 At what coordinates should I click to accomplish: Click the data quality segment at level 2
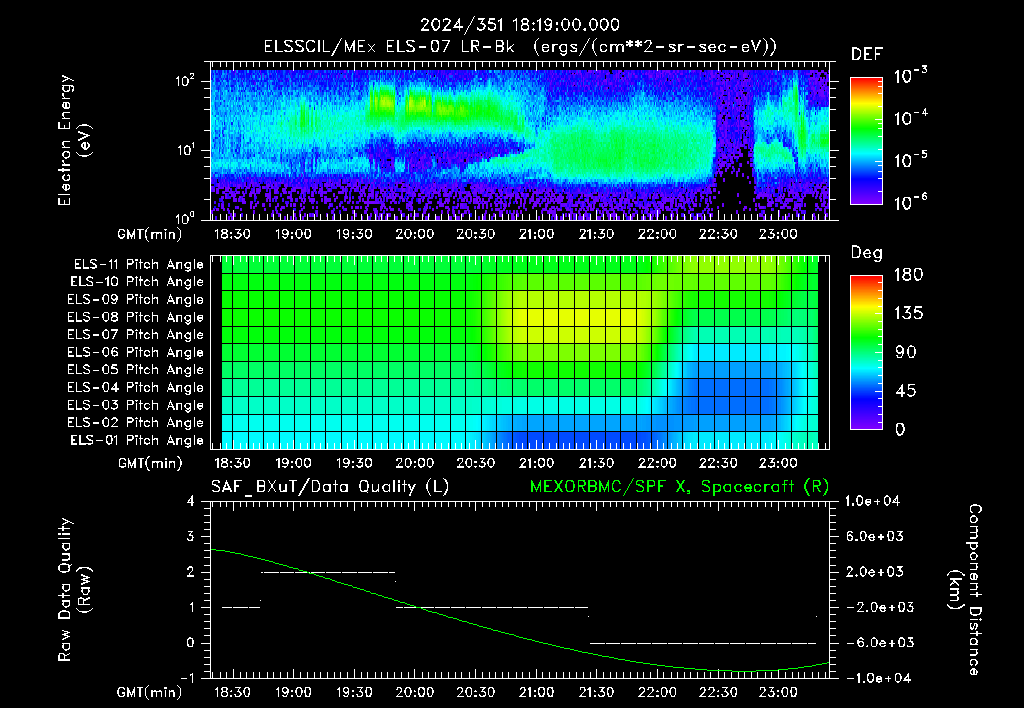(x=328, y=572)
